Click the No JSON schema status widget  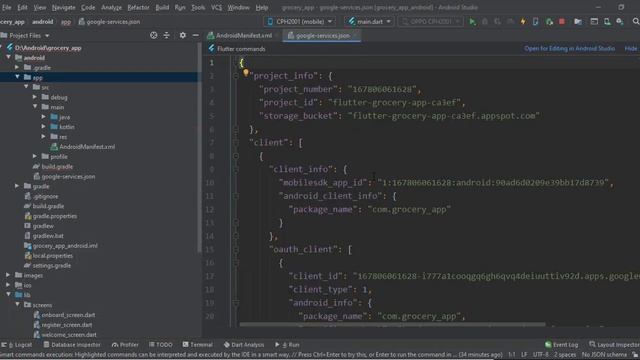point(604,355)
